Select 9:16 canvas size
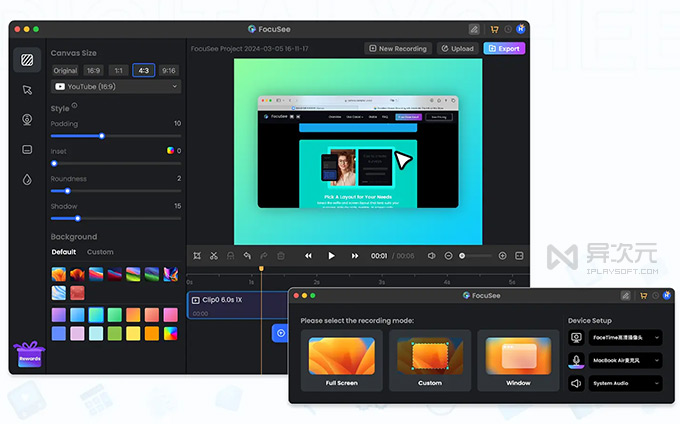 click(x=169, y=70)
